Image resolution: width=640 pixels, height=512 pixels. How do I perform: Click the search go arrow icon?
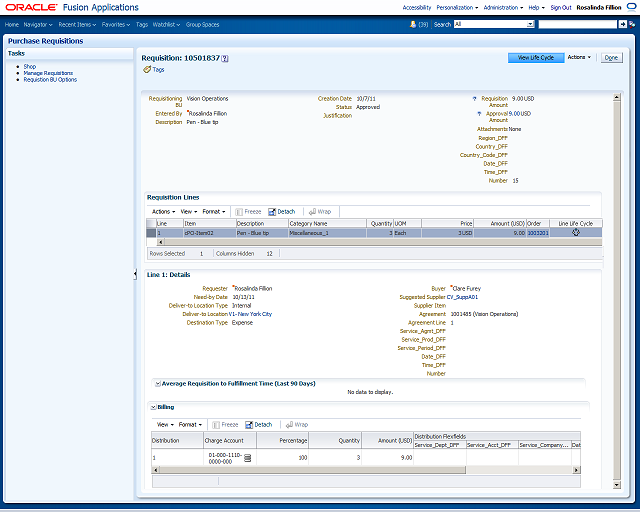622,24
